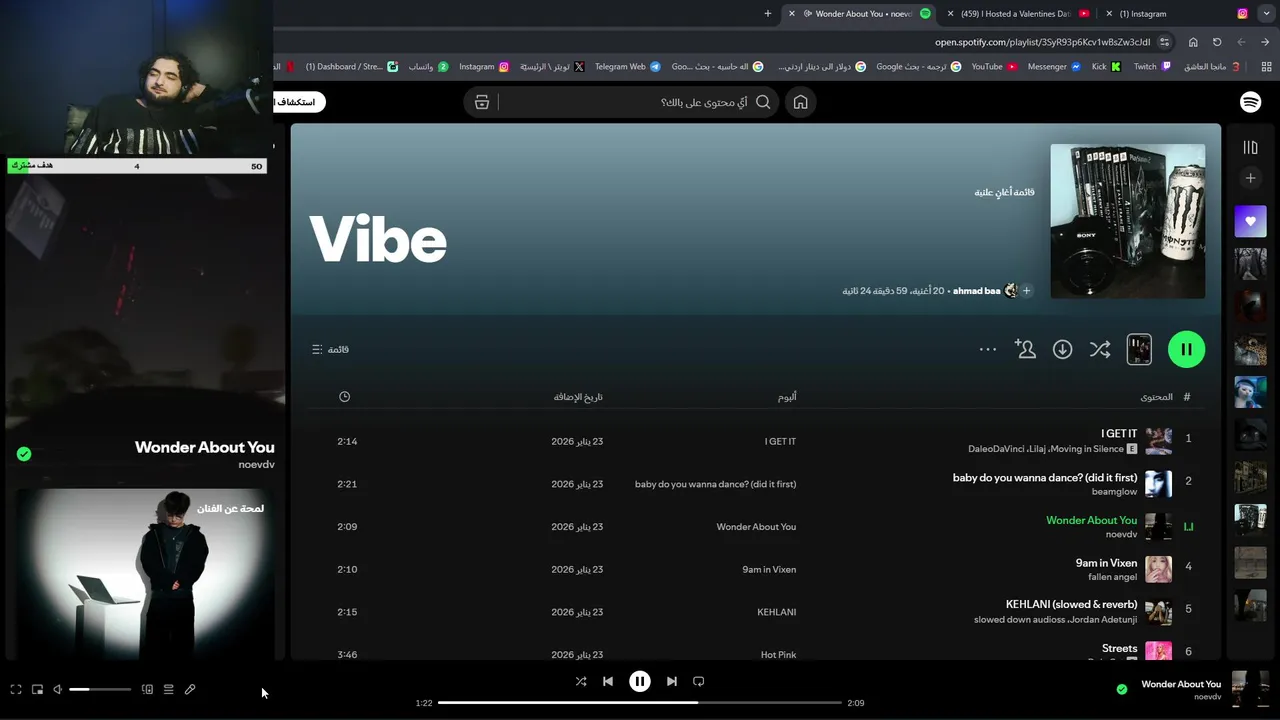The image size is (1280, 720).
Task: Mute the volume speaker icon
Action: pos(58,689)
